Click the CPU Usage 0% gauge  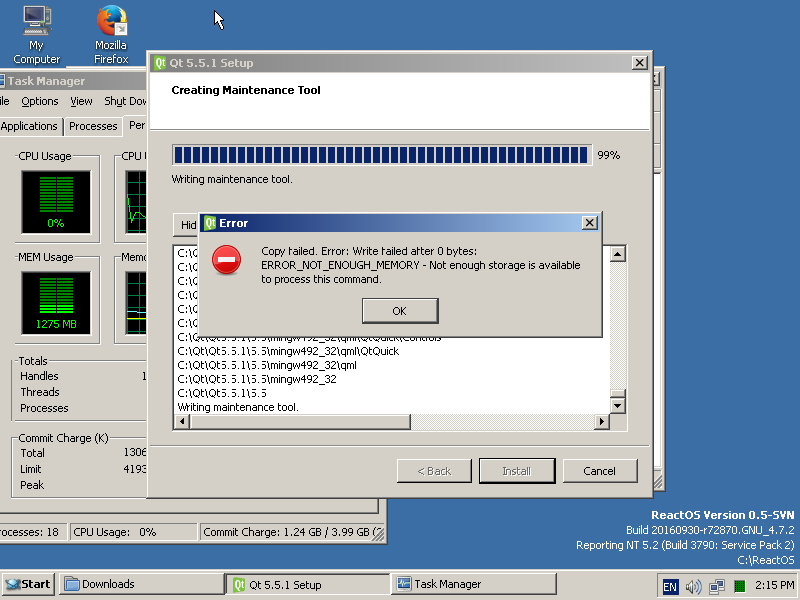(56, 203)
